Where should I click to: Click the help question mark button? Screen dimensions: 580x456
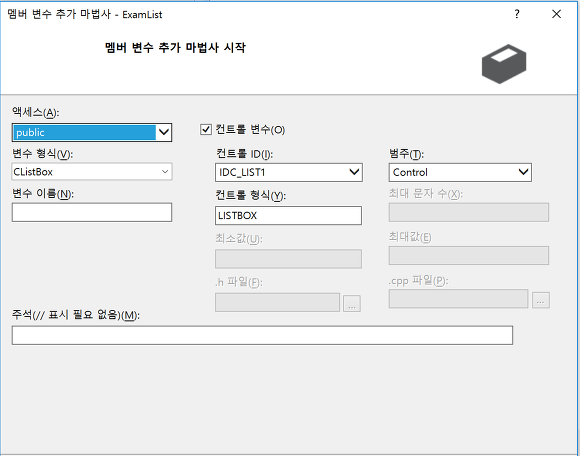[517, 14]
